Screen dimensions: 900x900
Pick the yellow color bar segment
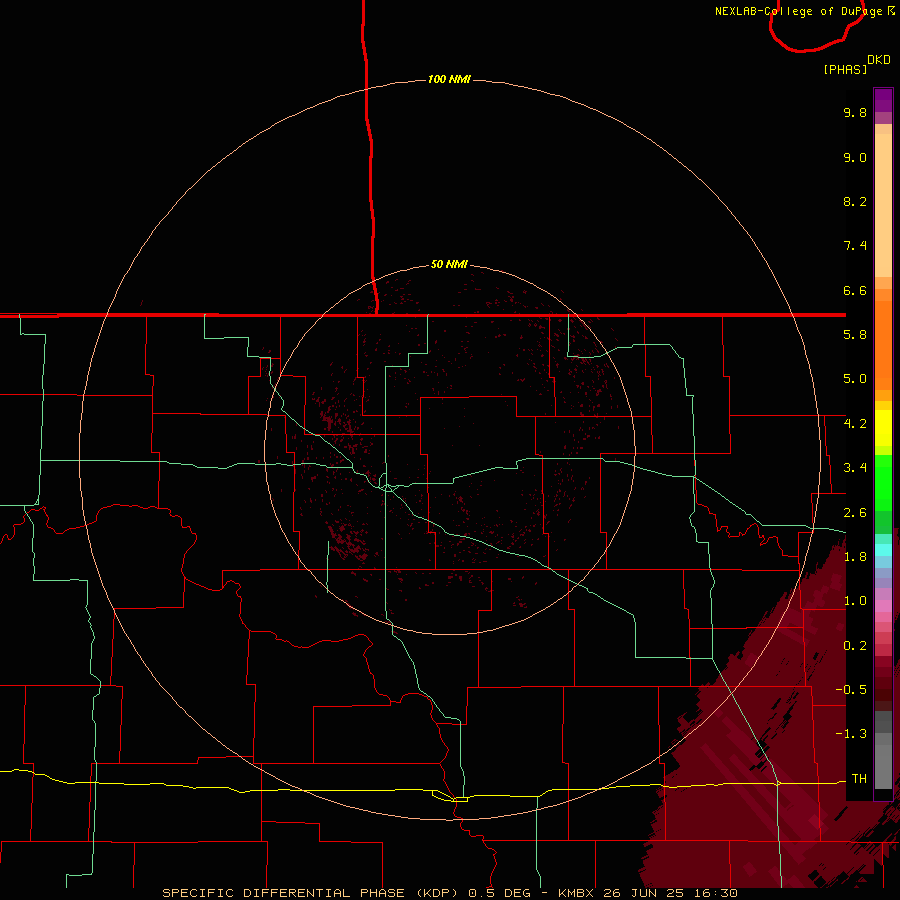click(x=883, y=428)
